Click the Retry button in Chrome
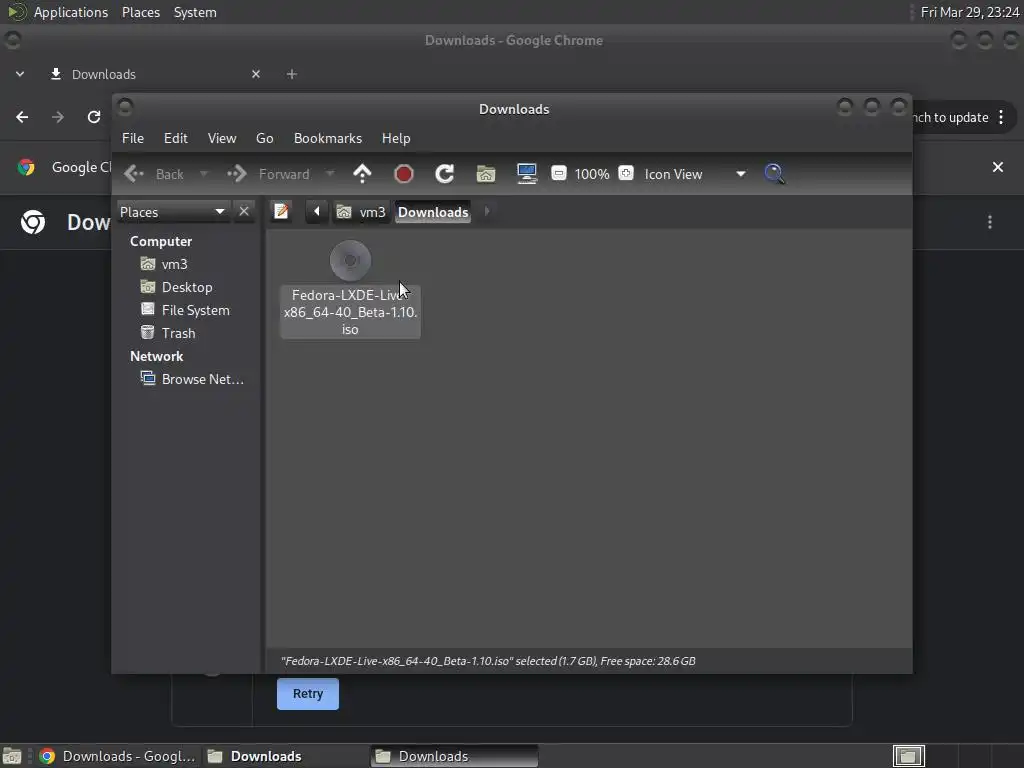 coord(308,694)
